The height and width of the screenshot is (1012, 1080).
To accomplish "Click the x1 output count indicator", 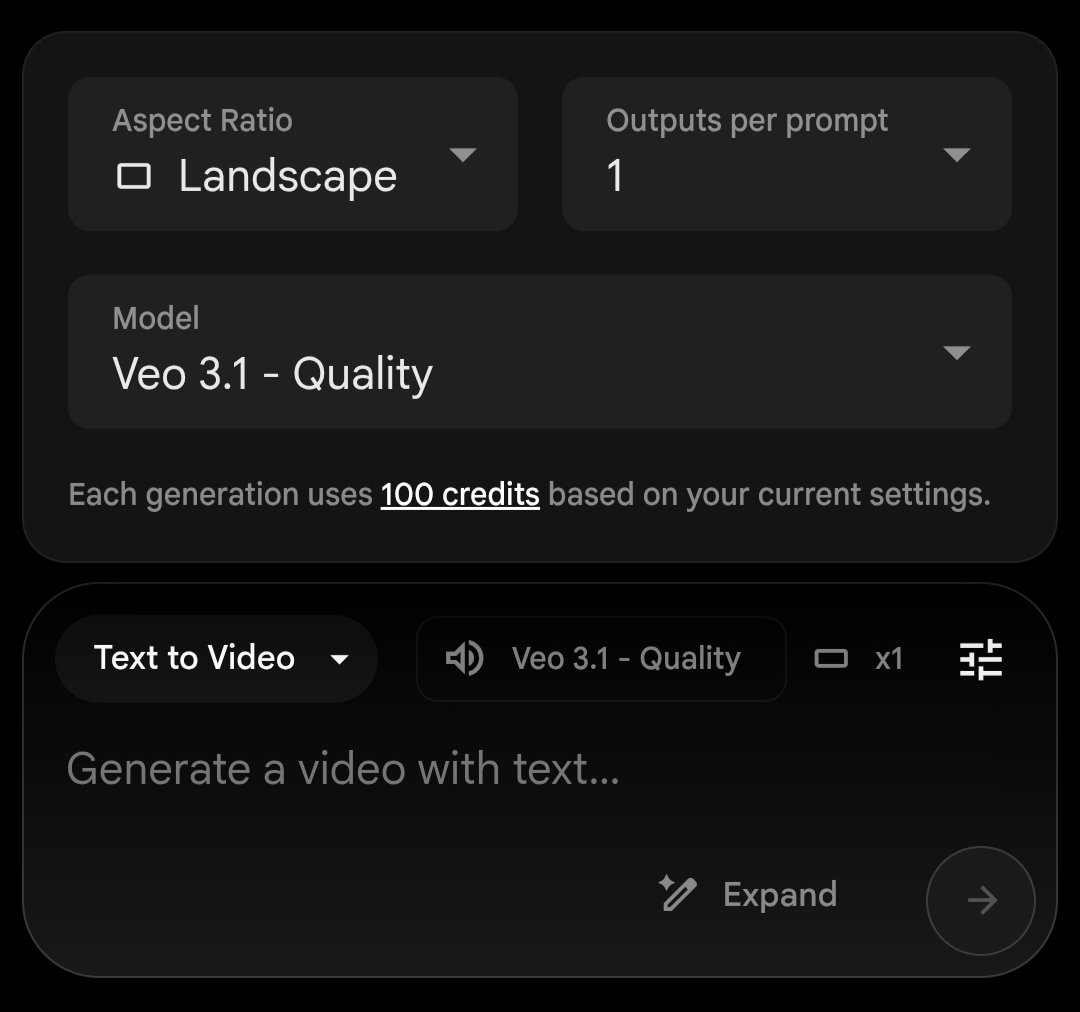I will 889,659.
